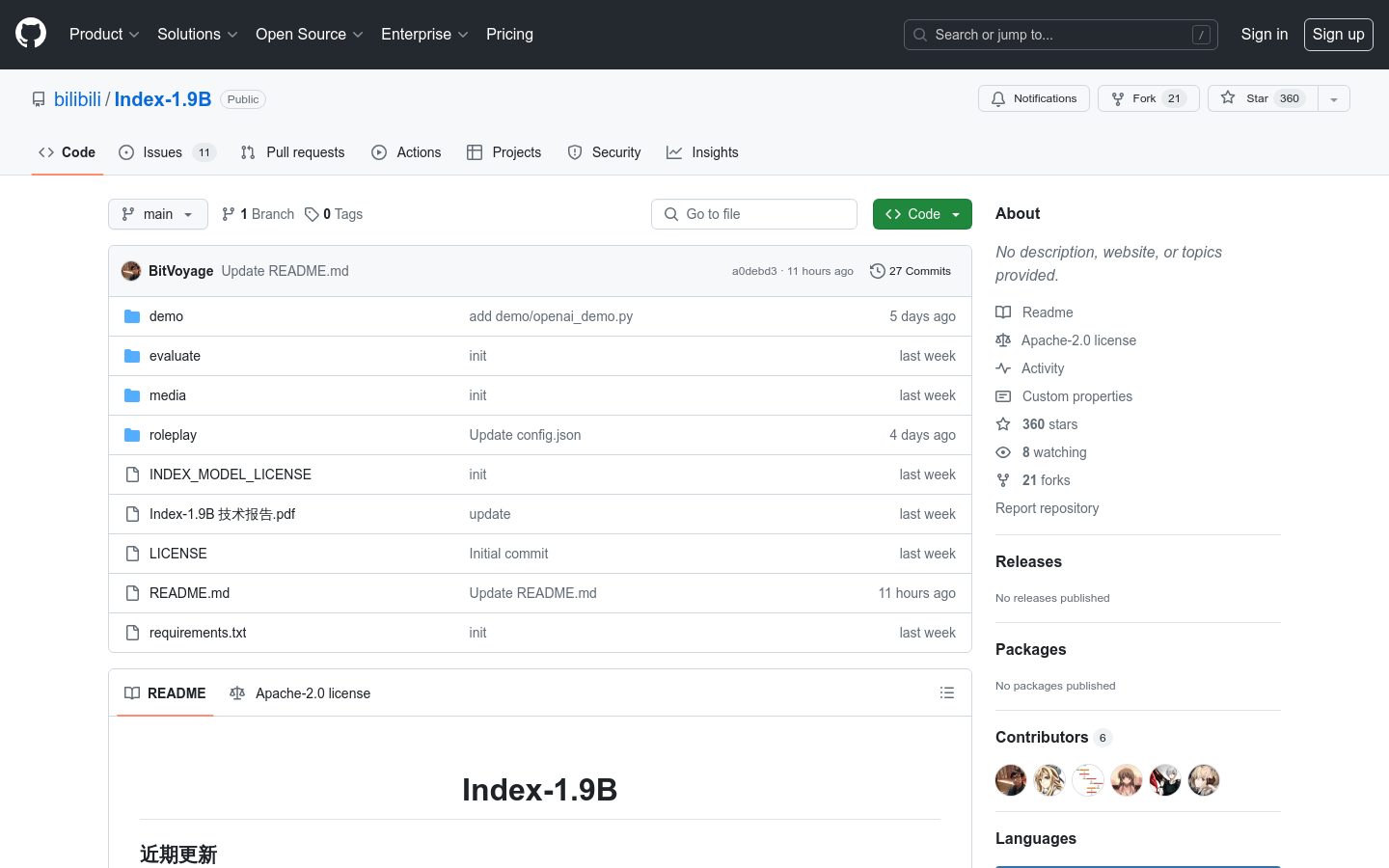Select the README tab in file viewer
The width and height of the screenshot is (1389, 868).
[165, 693]
